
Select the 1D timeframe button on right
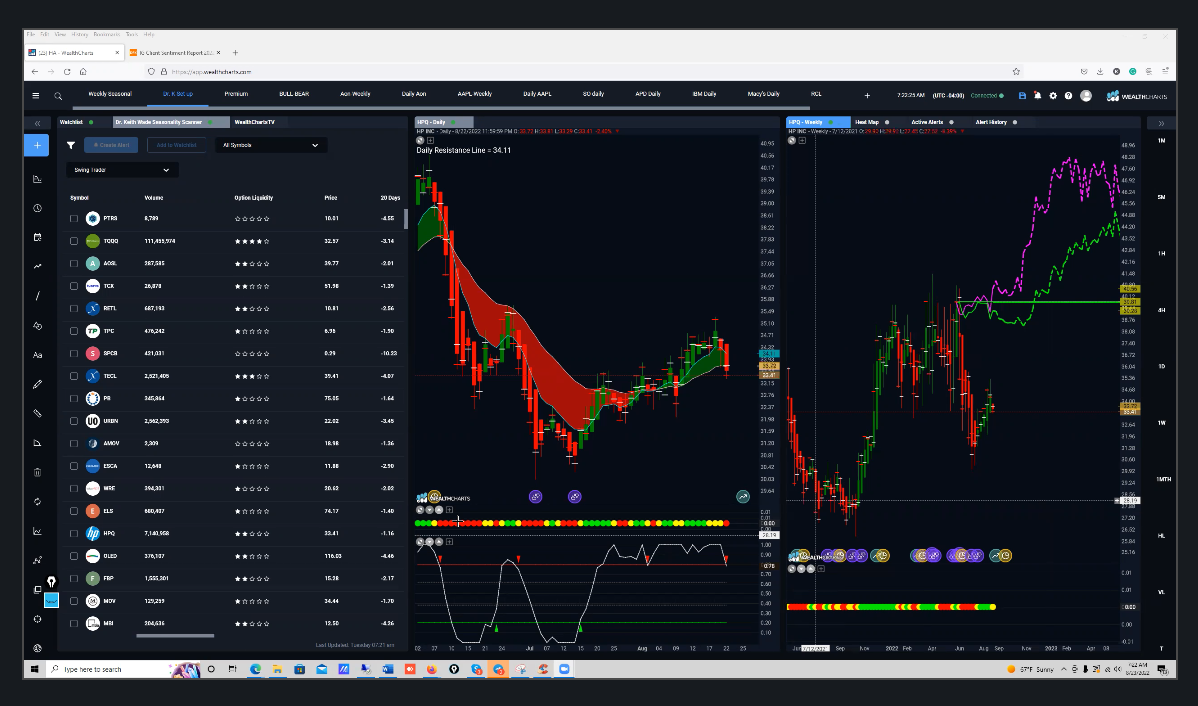(1161, 366)
